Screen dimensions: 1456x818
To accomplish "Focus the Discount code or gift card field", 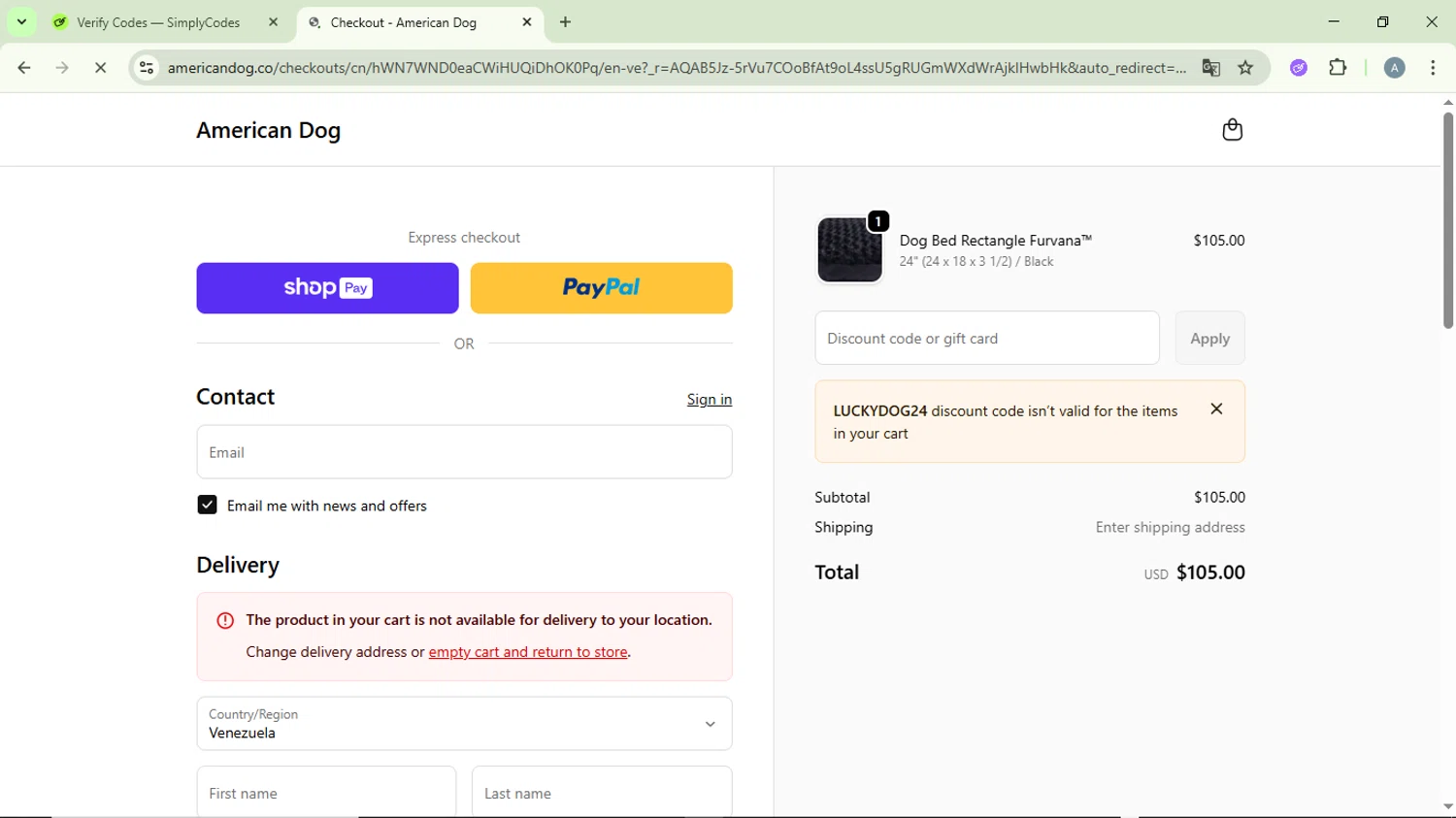I will pyautogui.click(x=987, y=338).
